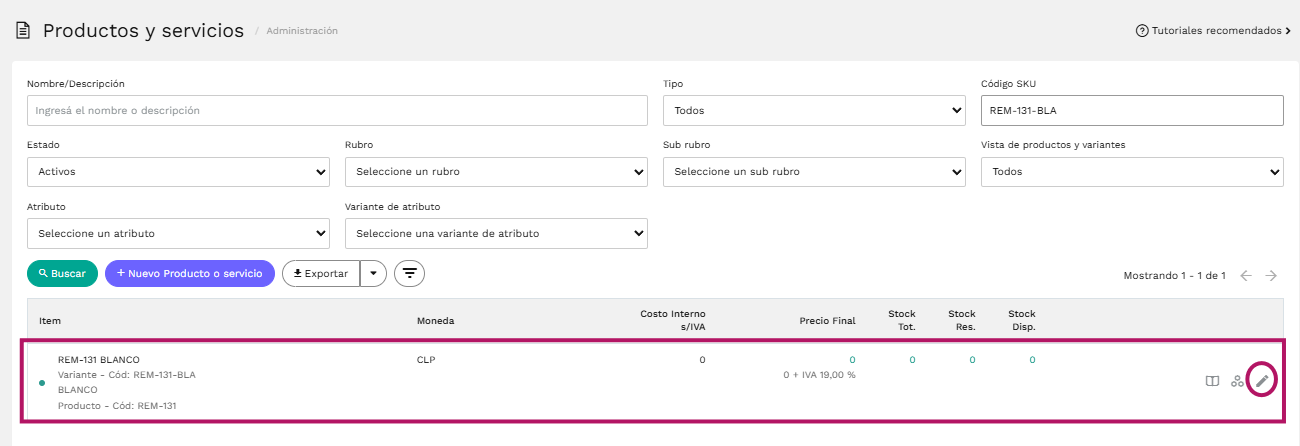Click 'Producto - Cód: REM-131' text
Image resolution: width=1300 pixels, height=446 pixels.
point(117,405)
